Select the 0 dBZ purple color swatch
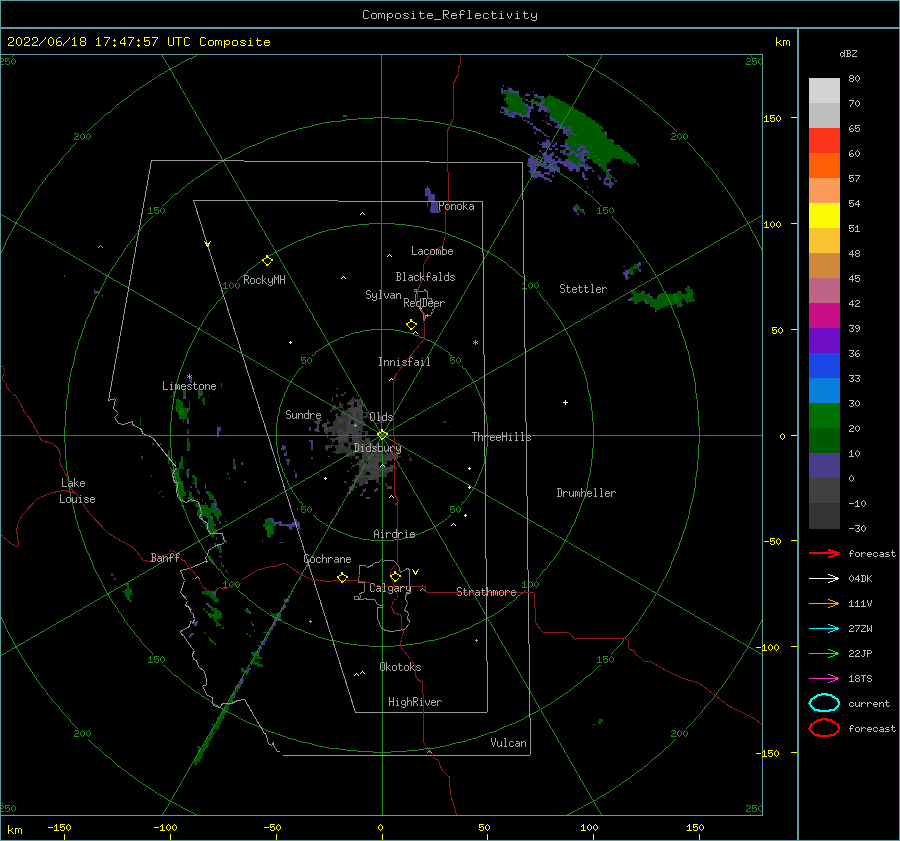Screen dimensions: 900x841 pyautogui.click(x=824, y=465)
